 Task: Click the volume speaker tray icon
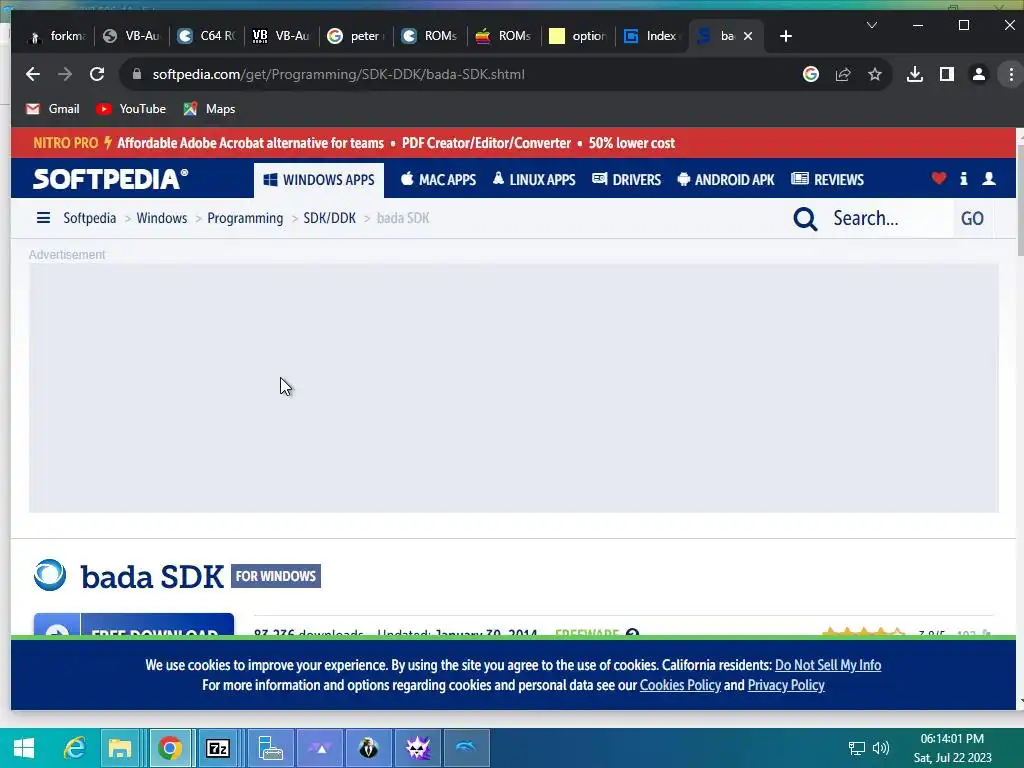(880, 748)
